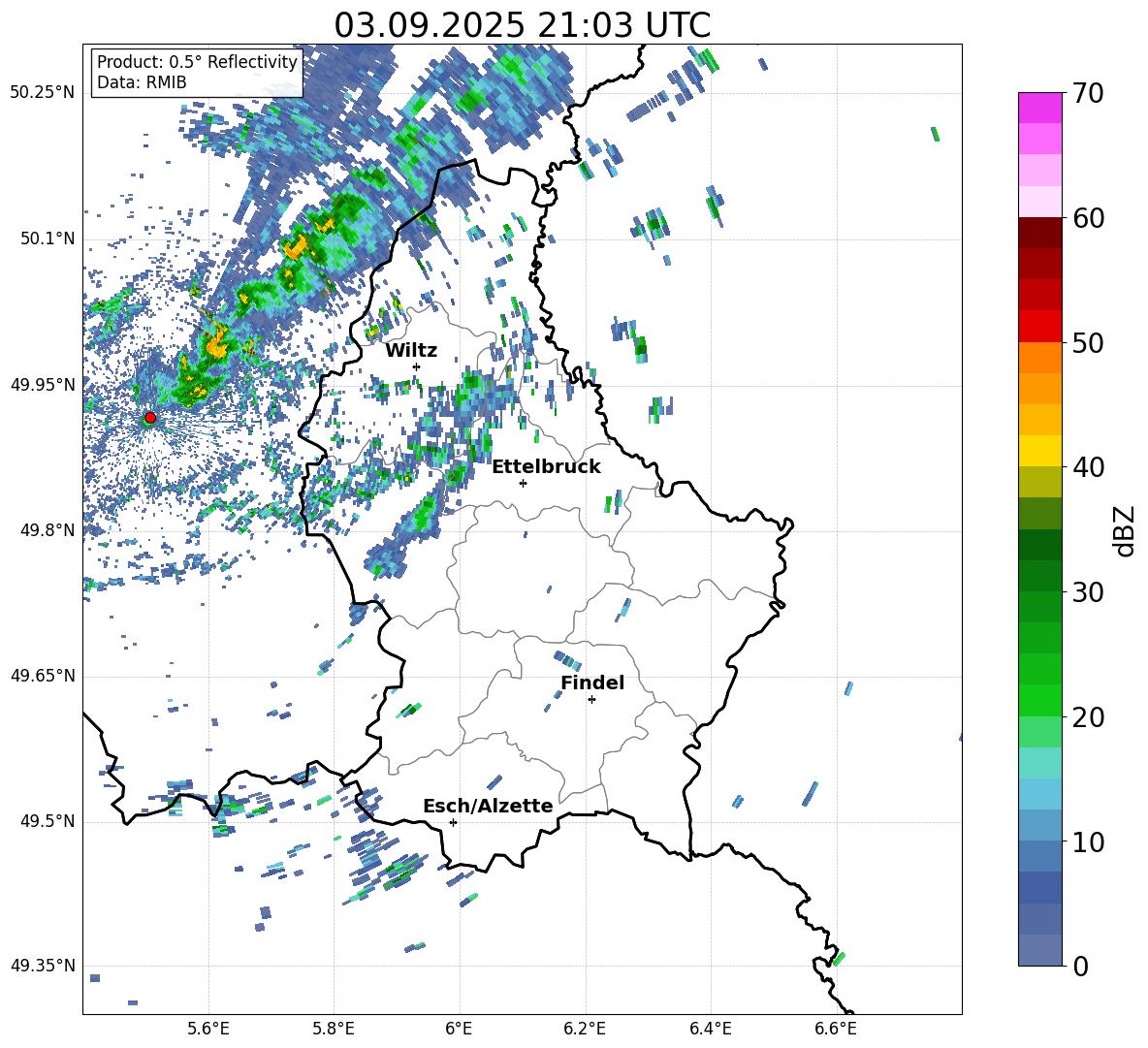Click the 49.95°N latitude tick label
1148x1048 pixels.
(43, 385)
